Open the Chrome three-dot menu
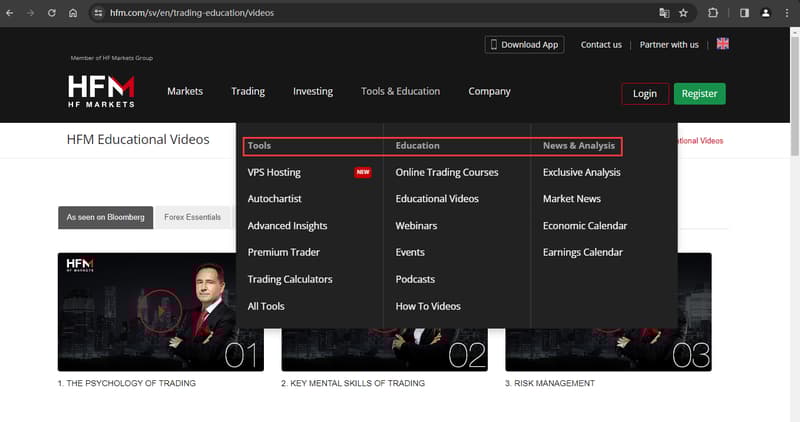800x422 pixels. [x=787, y=13]
